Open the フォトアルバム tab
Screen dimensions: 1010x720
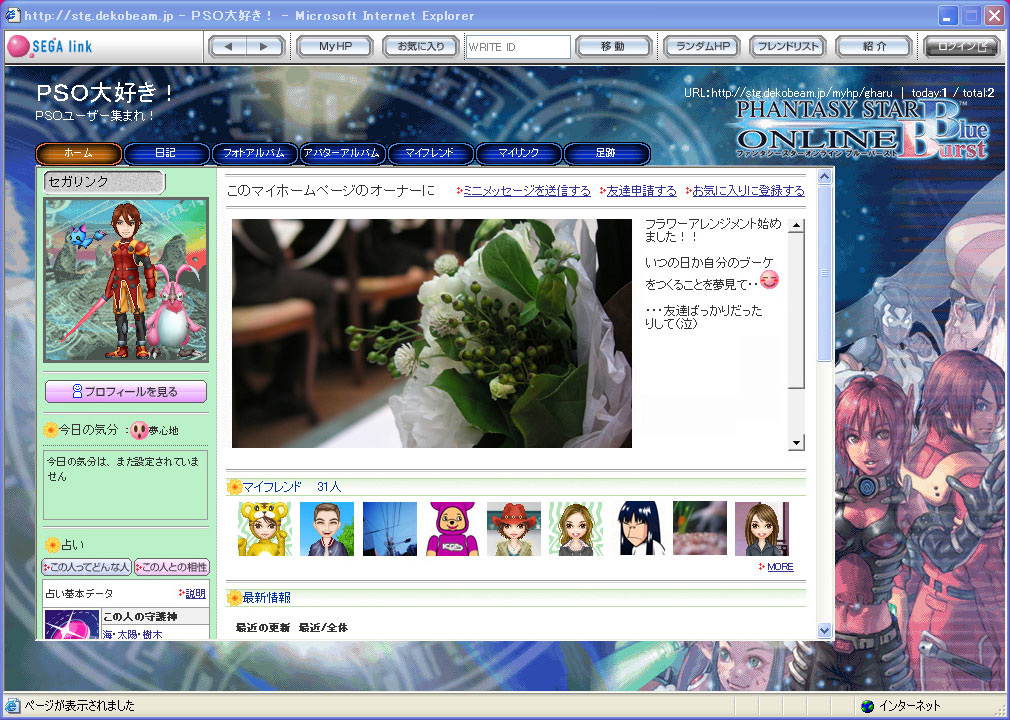pos(254,153)
